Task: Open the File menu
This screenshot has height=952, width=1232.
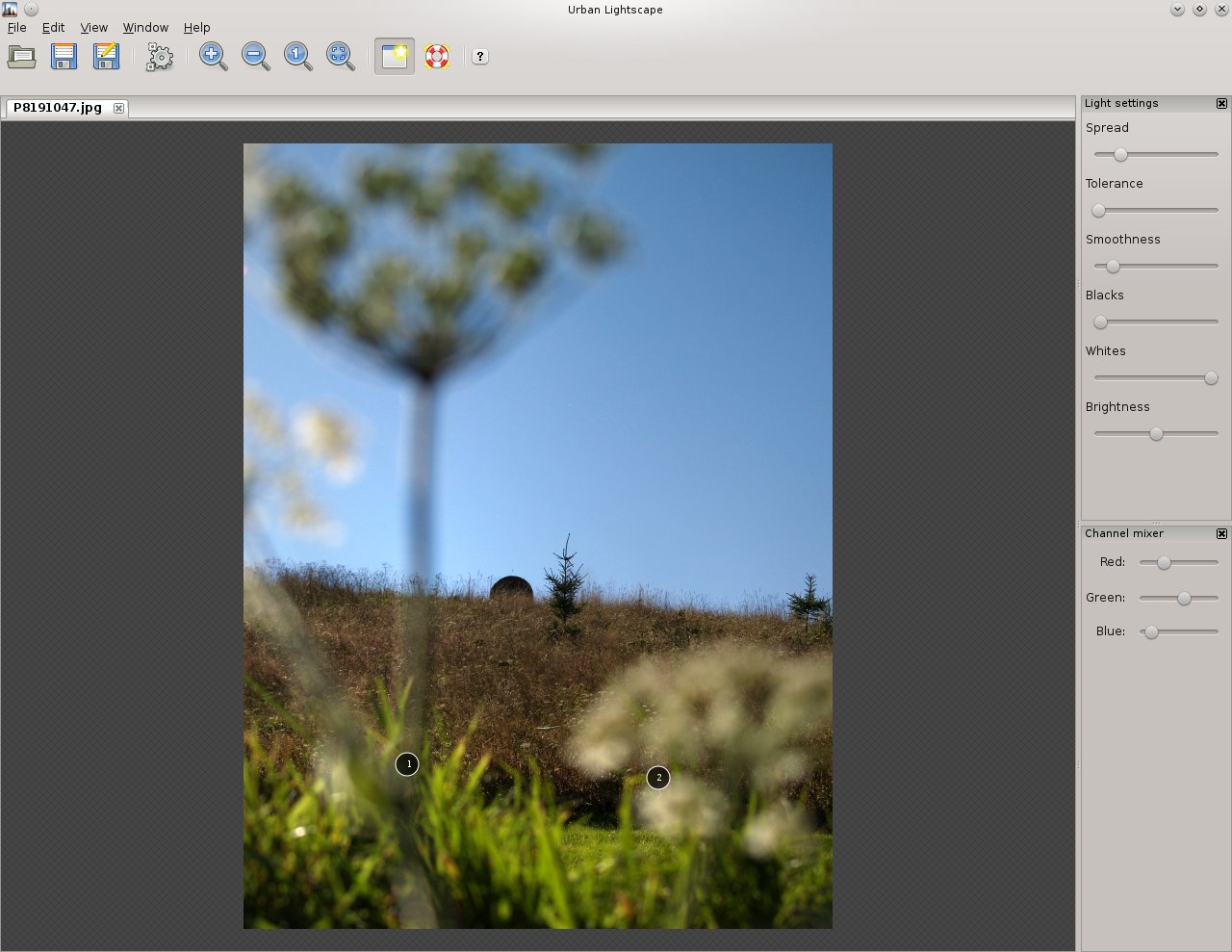Action: point(17,28)
